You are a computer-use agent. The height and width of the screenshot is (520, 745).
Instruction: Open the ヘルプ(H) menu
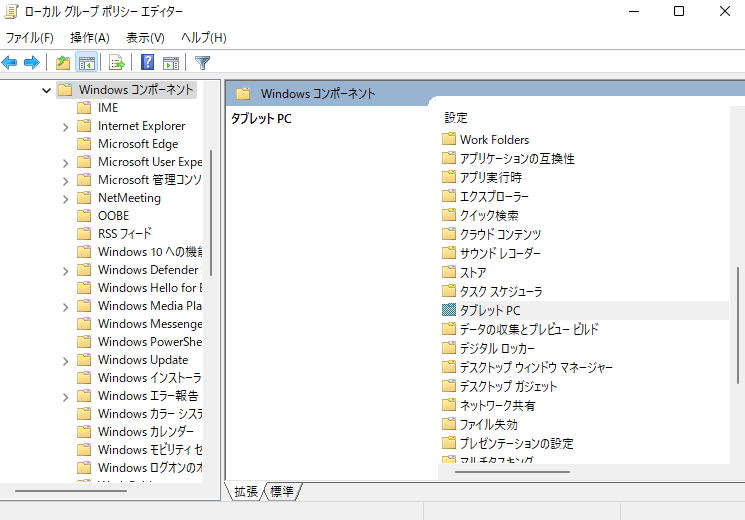[204, 38]
